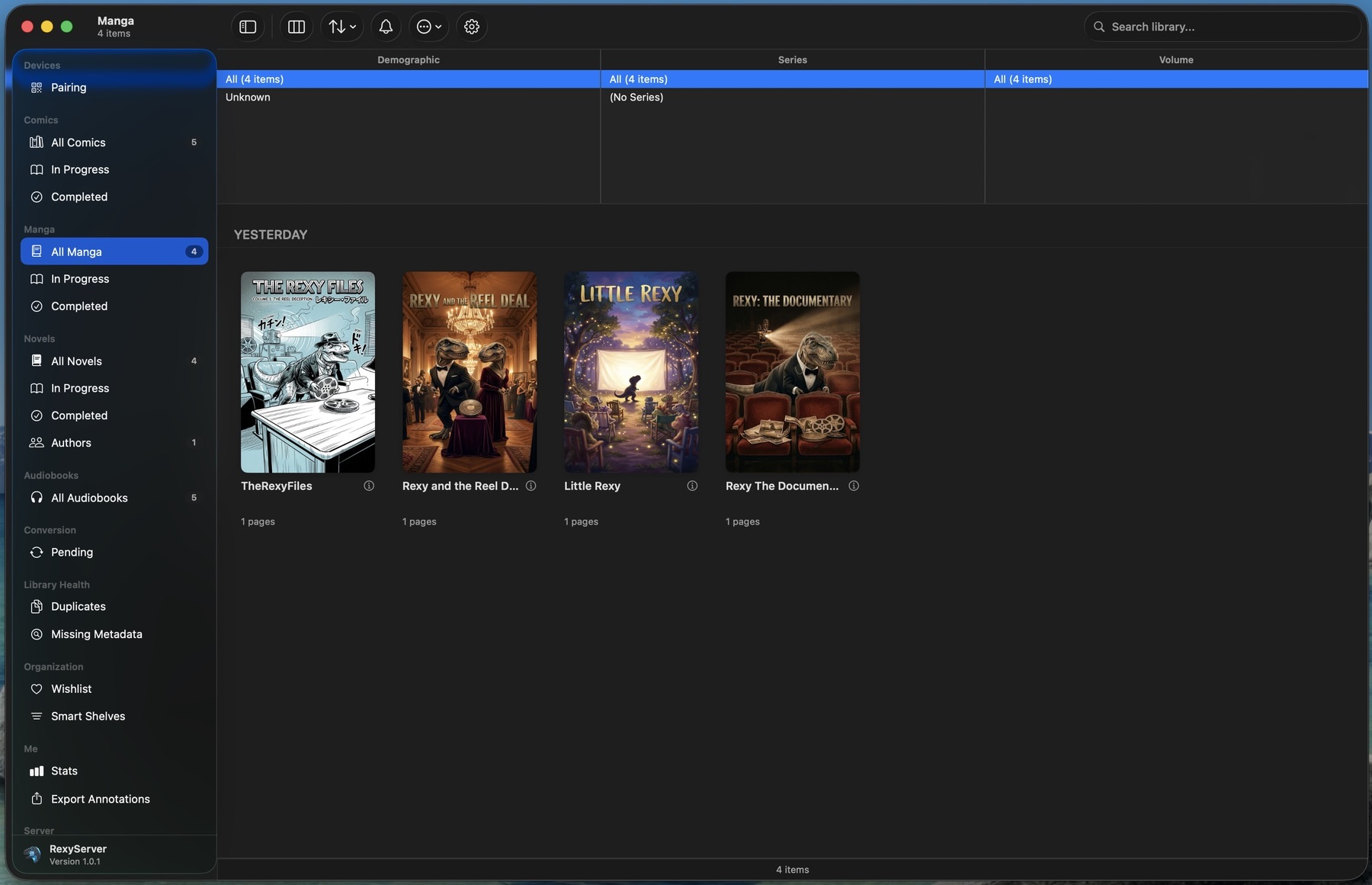Select Unknown in the Demographic column
Screen dimensions: 1372x885
pyautogui.click(x=409, y=98)
